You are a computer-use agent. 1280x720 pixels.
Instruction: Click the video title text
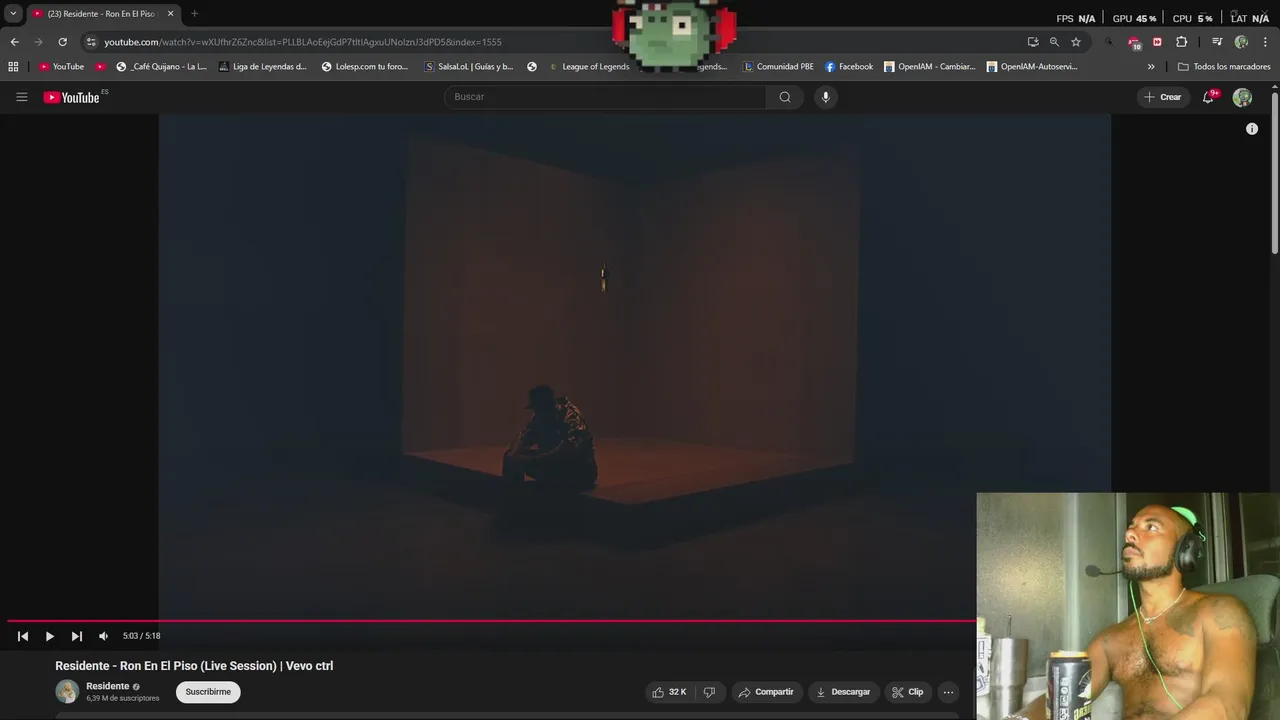(194, 666)
